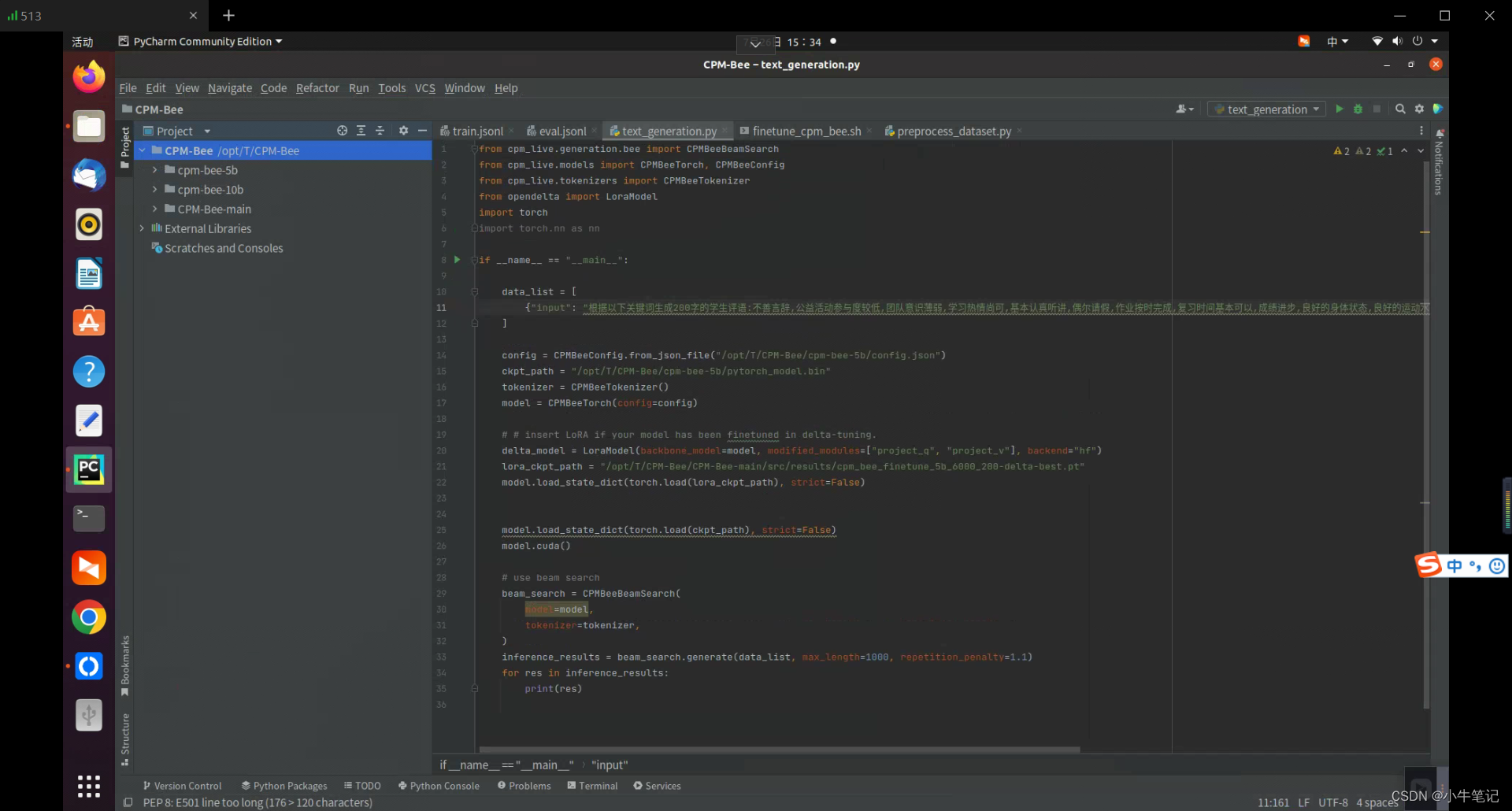
Task: Click the grey stop button in toolbar
Action: click(x=1377, y=109)
